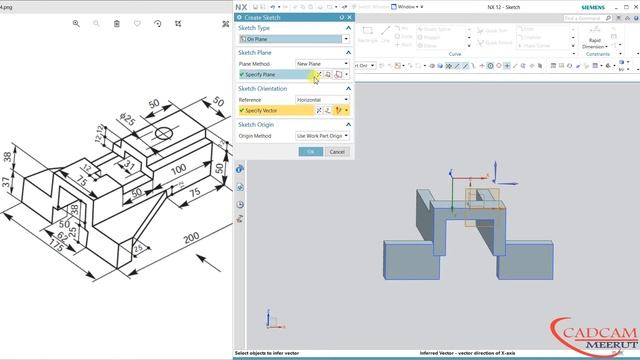This screenshot has height=360, width=640.
Task: Collapse the Sketch Type section
Action: point(348,28)
